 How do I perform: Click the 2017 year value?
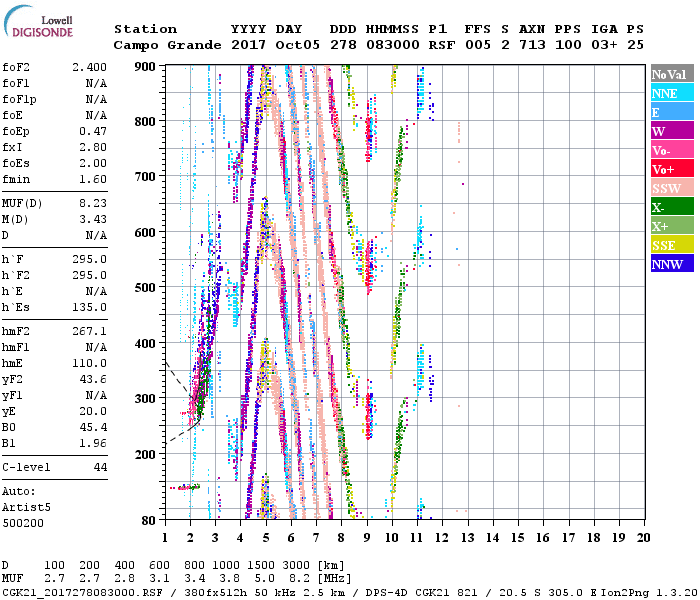tap(248, 45)
